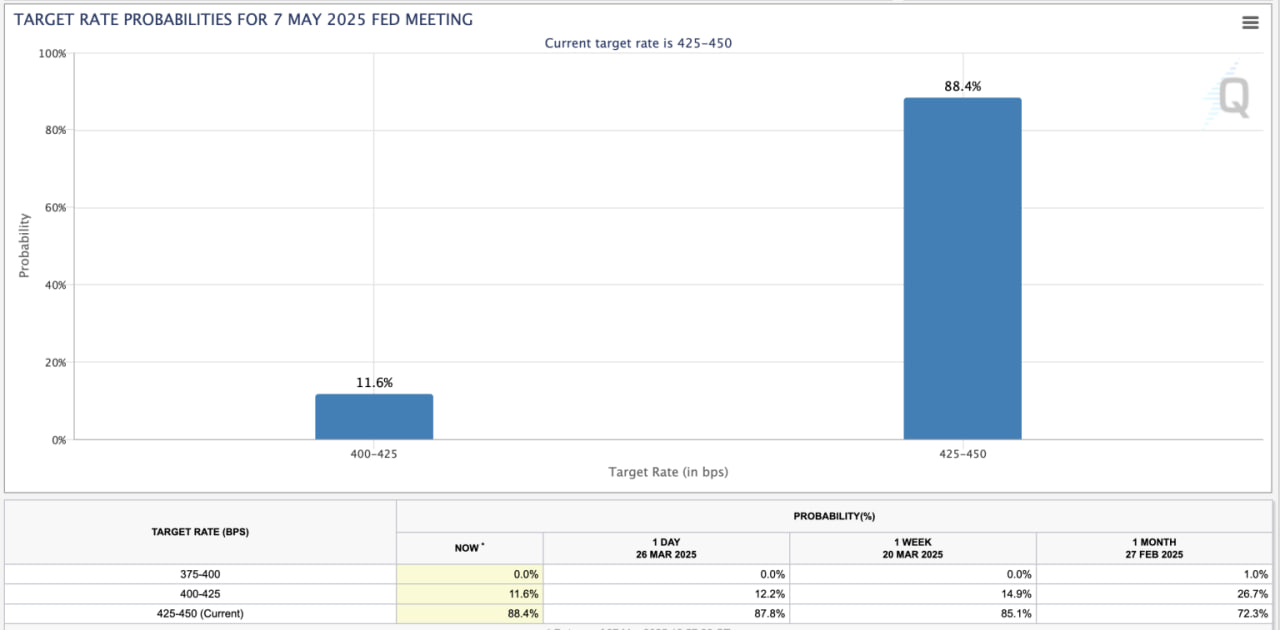The width and height of the screenshot is (1280, 630).
Task: Select the '1 DAY 26 MAR 2025' column header
Action: pyautogui.click(x=665, y=548)
